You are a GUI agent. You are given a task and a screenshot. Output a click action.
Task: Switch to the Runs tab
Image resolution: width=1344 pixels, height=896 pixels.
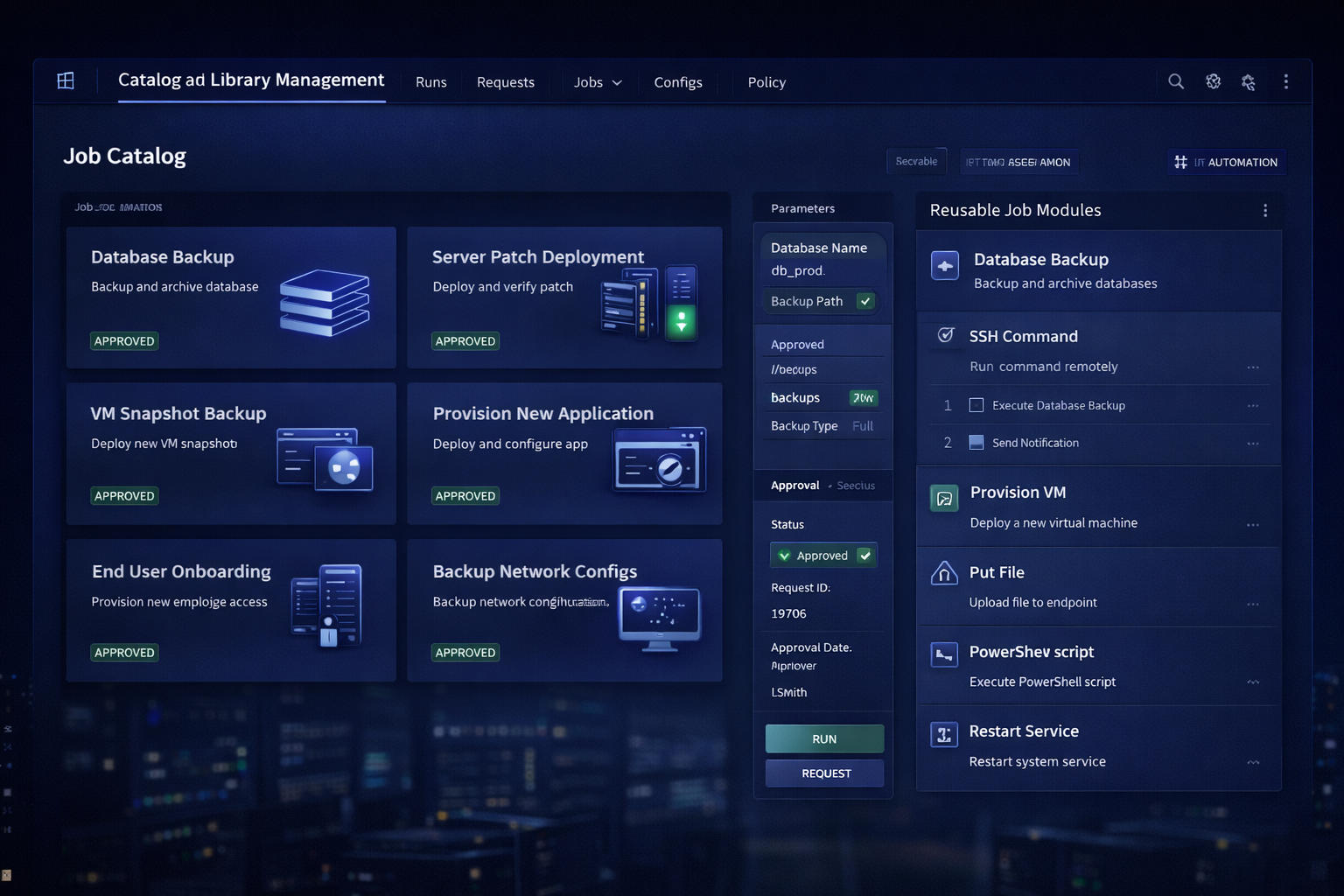pyautogui.click(x=430, y=82)
